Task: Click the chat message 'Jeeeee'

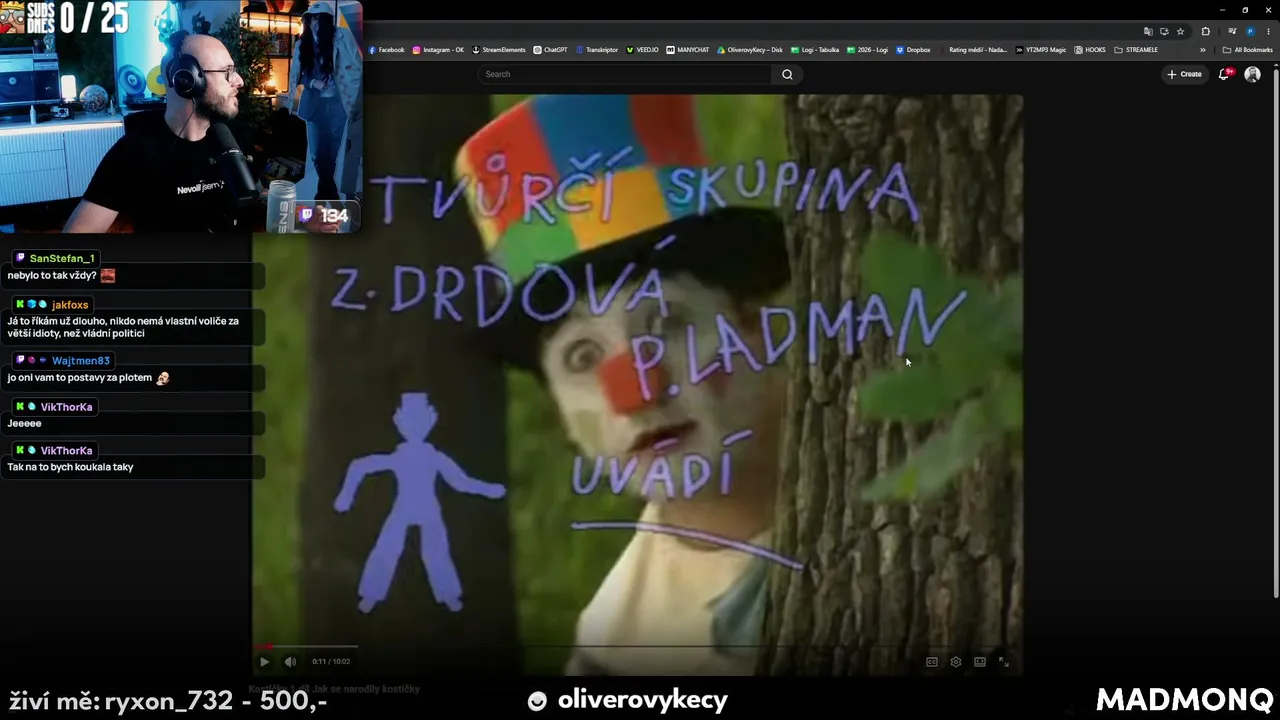Action: click(x=25, y=423)
